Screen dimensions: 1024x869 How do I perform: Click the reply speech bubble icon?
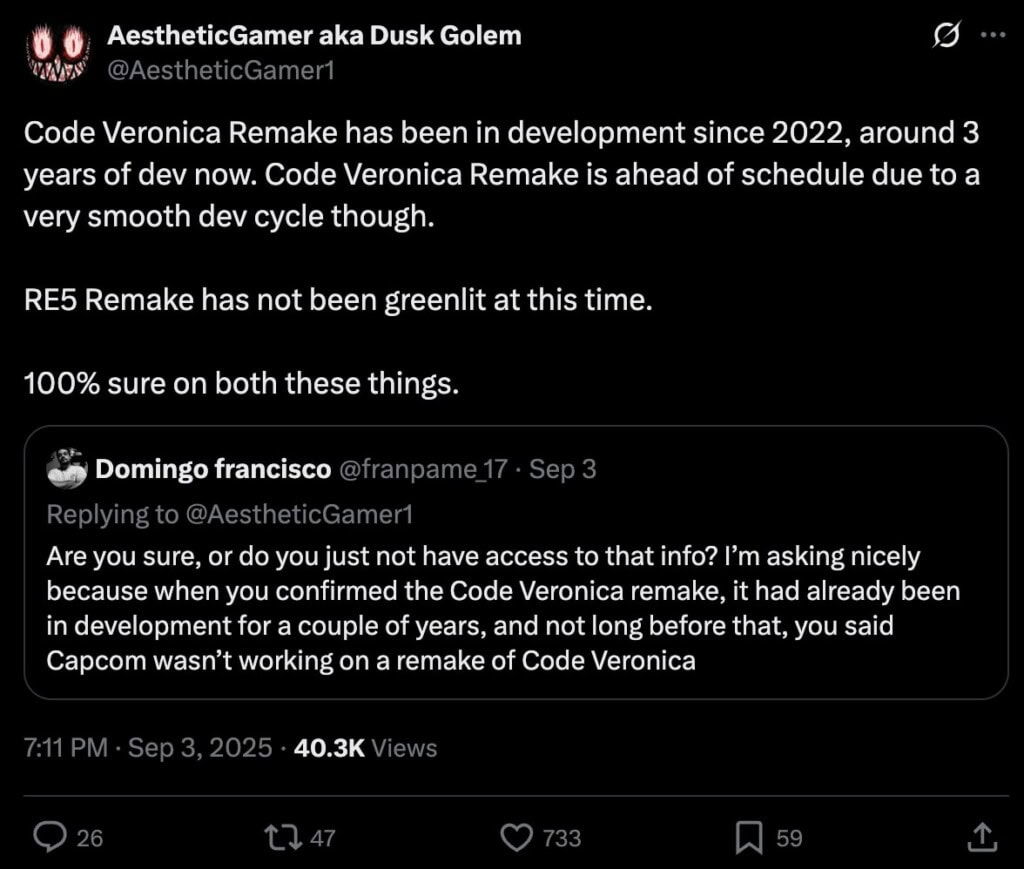[x=50, y=838]
